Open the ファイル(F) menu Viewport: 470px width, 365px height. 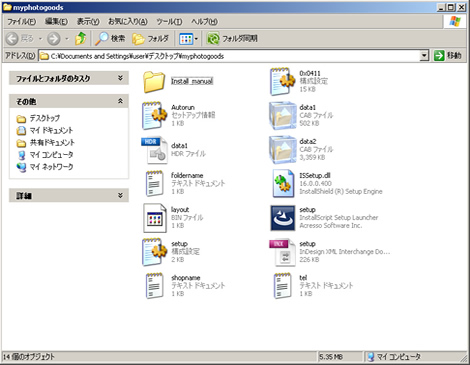pos(22,22)
